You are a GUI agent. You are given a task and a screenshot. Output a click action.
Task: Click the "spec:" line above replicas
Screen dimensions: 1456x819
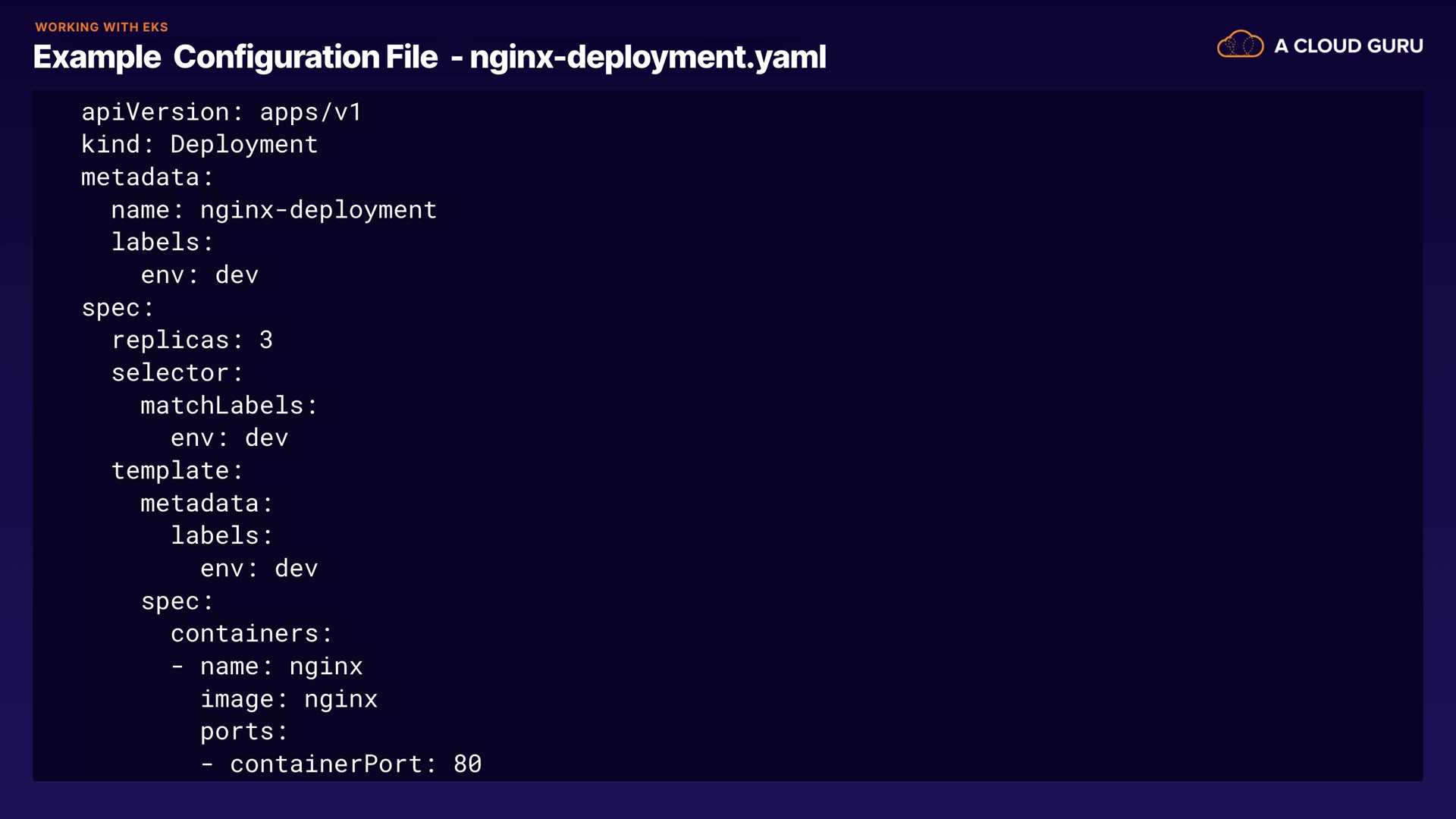118,308
